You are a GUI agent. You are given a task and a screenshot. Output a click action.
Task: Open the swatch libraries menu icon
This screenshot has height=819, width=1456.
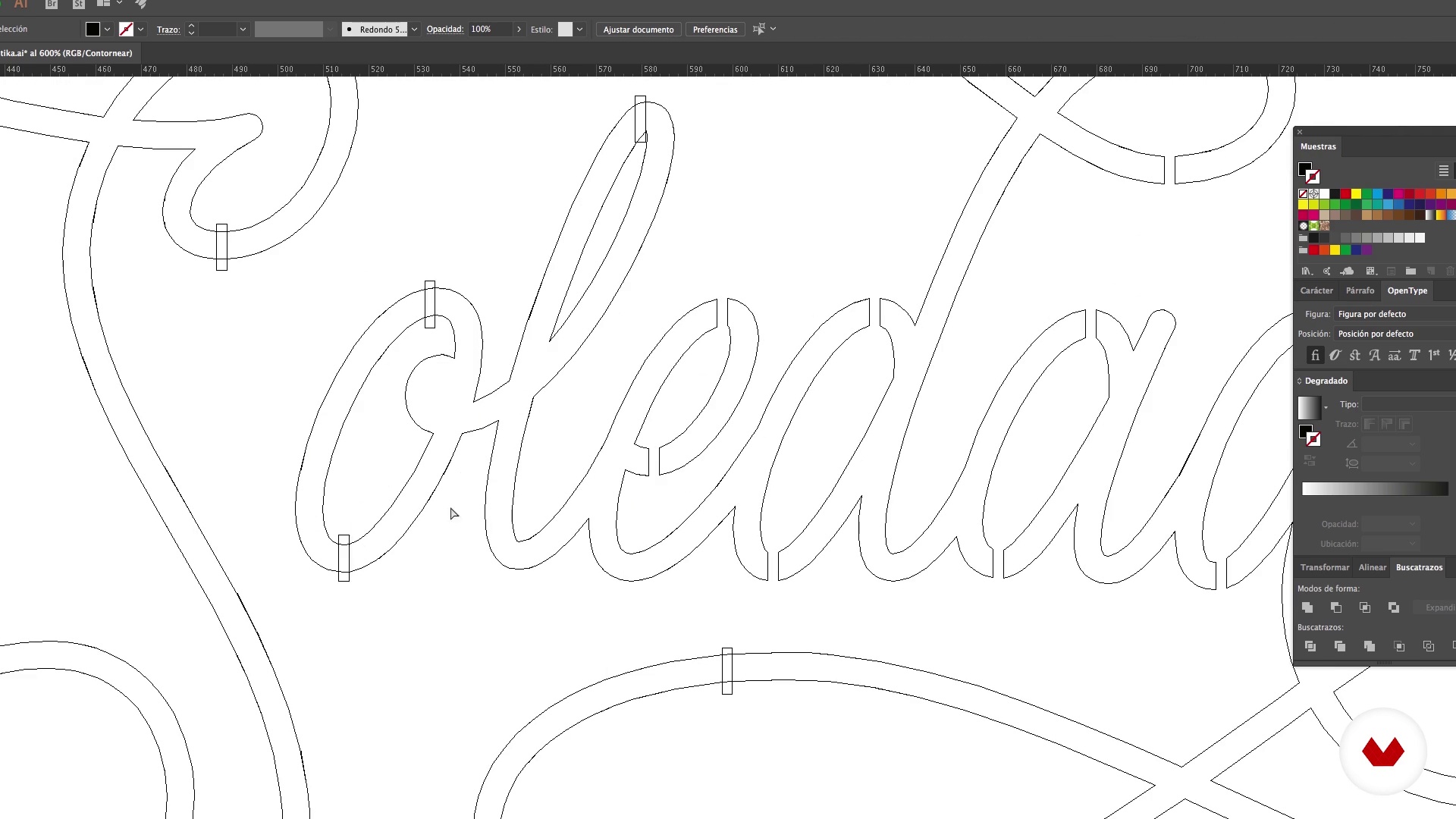coord(1307,271)
